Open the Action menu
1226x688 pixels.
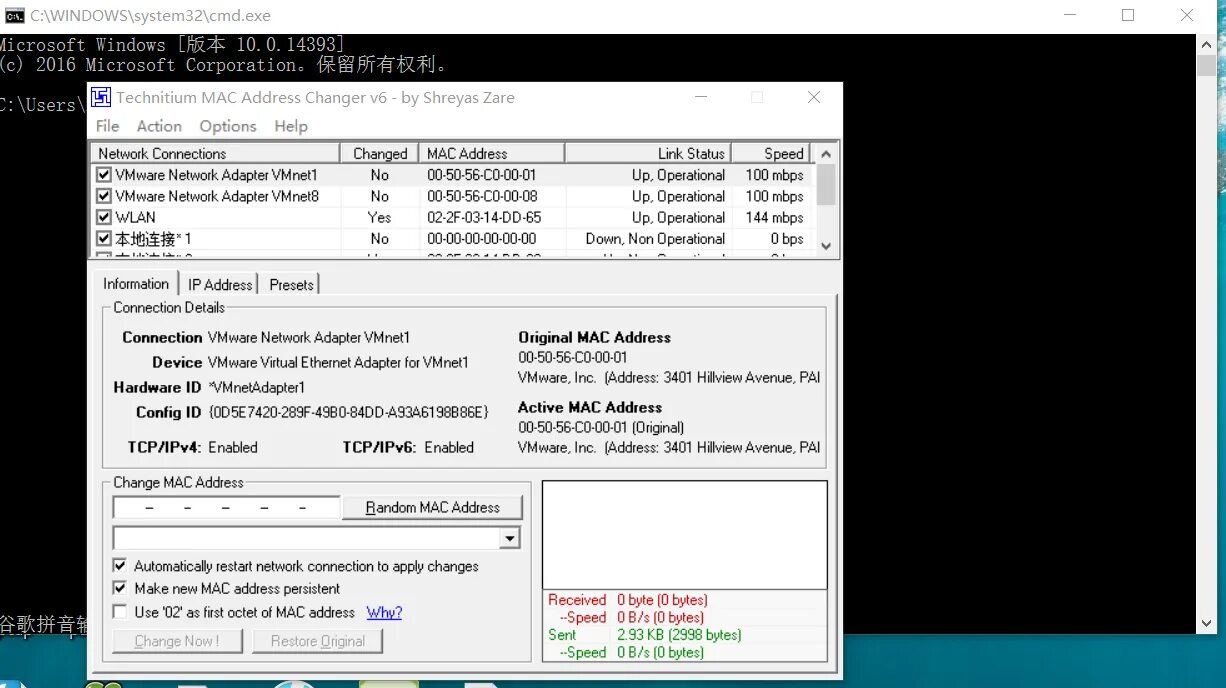click(x=159, y=126)
